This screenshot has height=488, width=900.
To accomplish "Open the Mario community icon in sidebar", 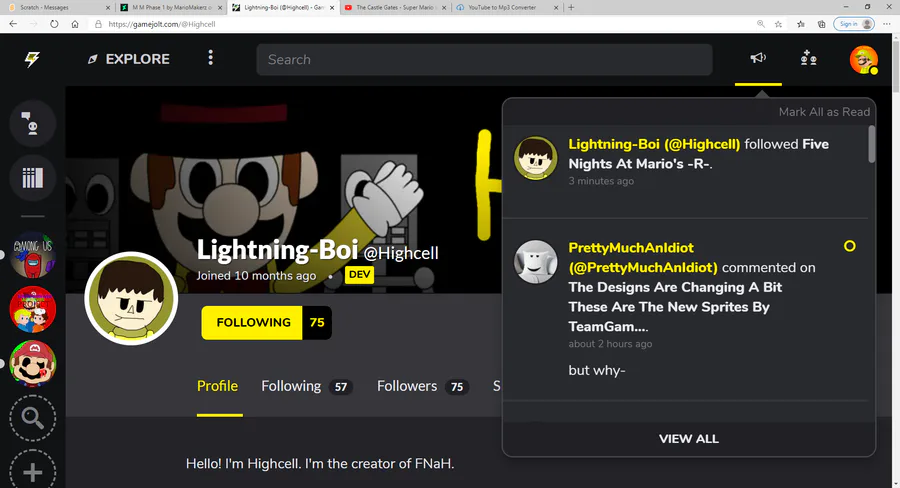I will [x=33, y=363].
